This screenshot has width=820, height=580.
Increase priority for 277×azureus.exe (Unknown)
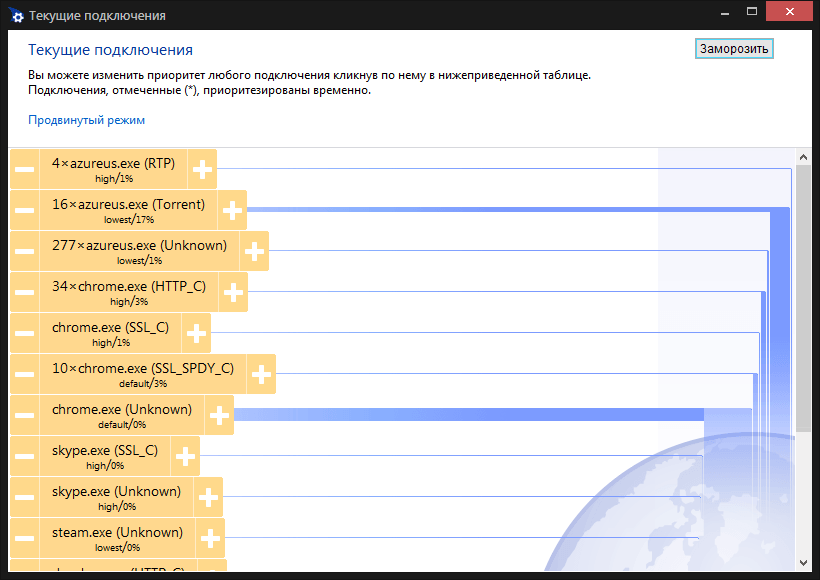254,251
